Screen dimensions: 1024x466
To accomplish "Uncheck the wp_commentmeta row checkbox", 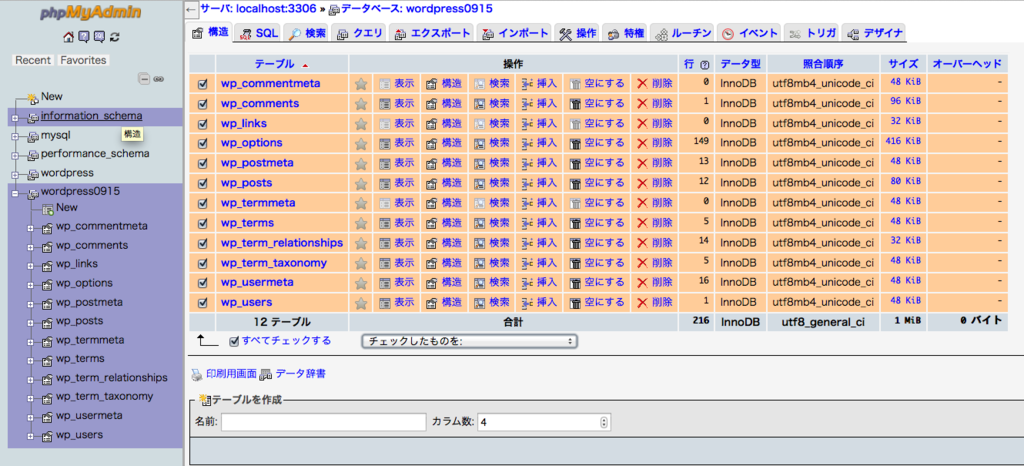I will [202, 84].
